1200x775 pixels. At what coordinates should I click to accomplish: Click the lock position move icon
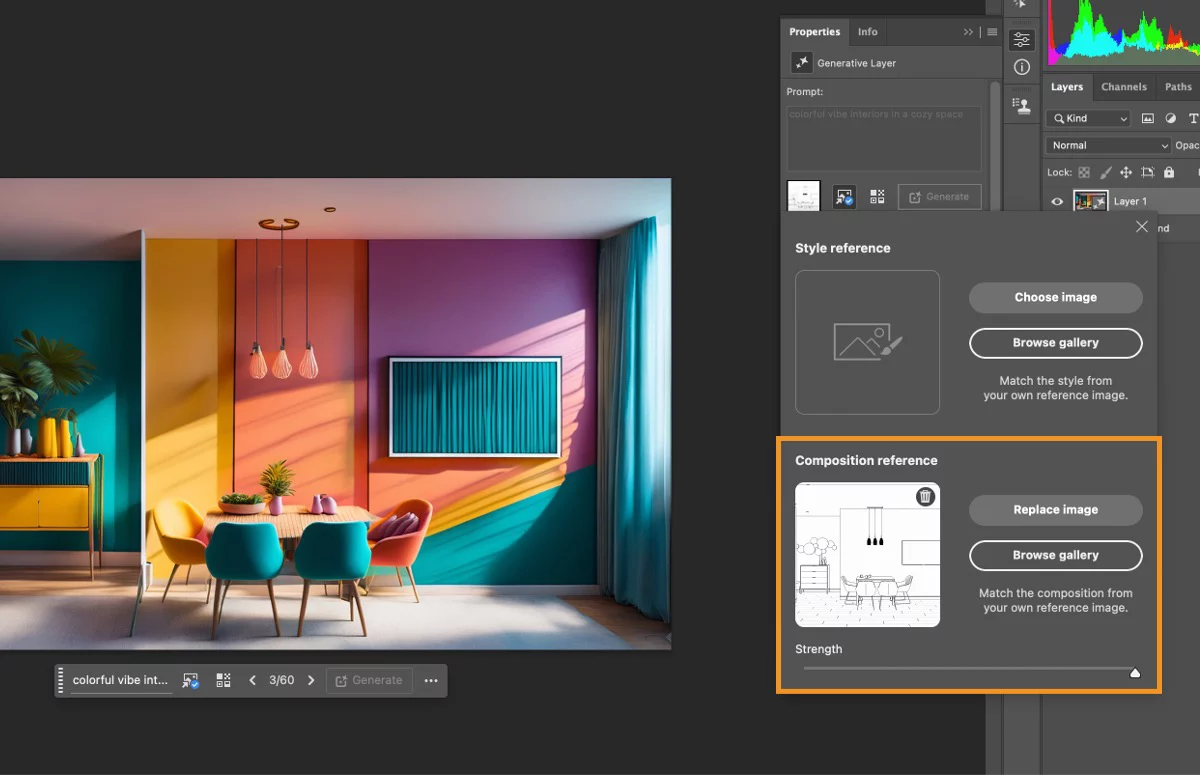[1125, 173]
